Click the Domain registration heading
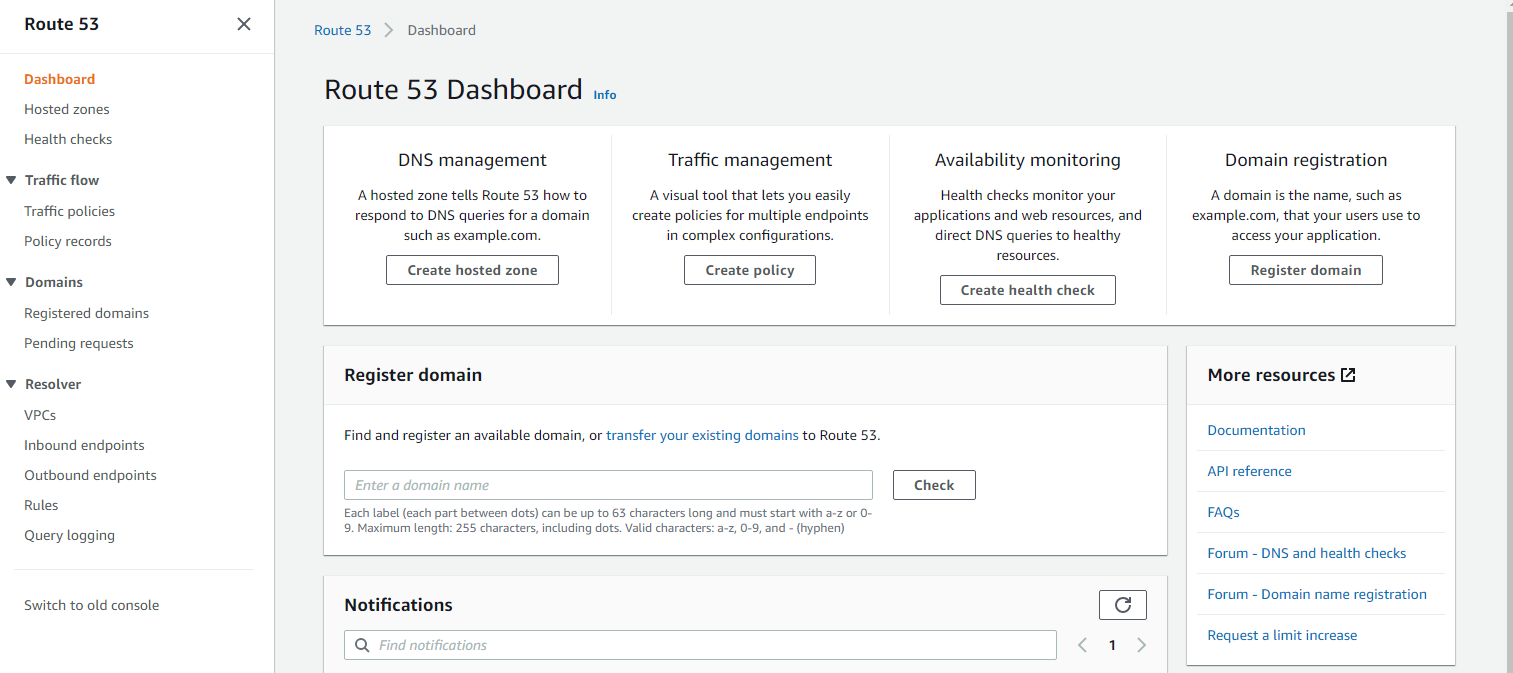Viewport: 1513px width, 673px height. 1306,160
